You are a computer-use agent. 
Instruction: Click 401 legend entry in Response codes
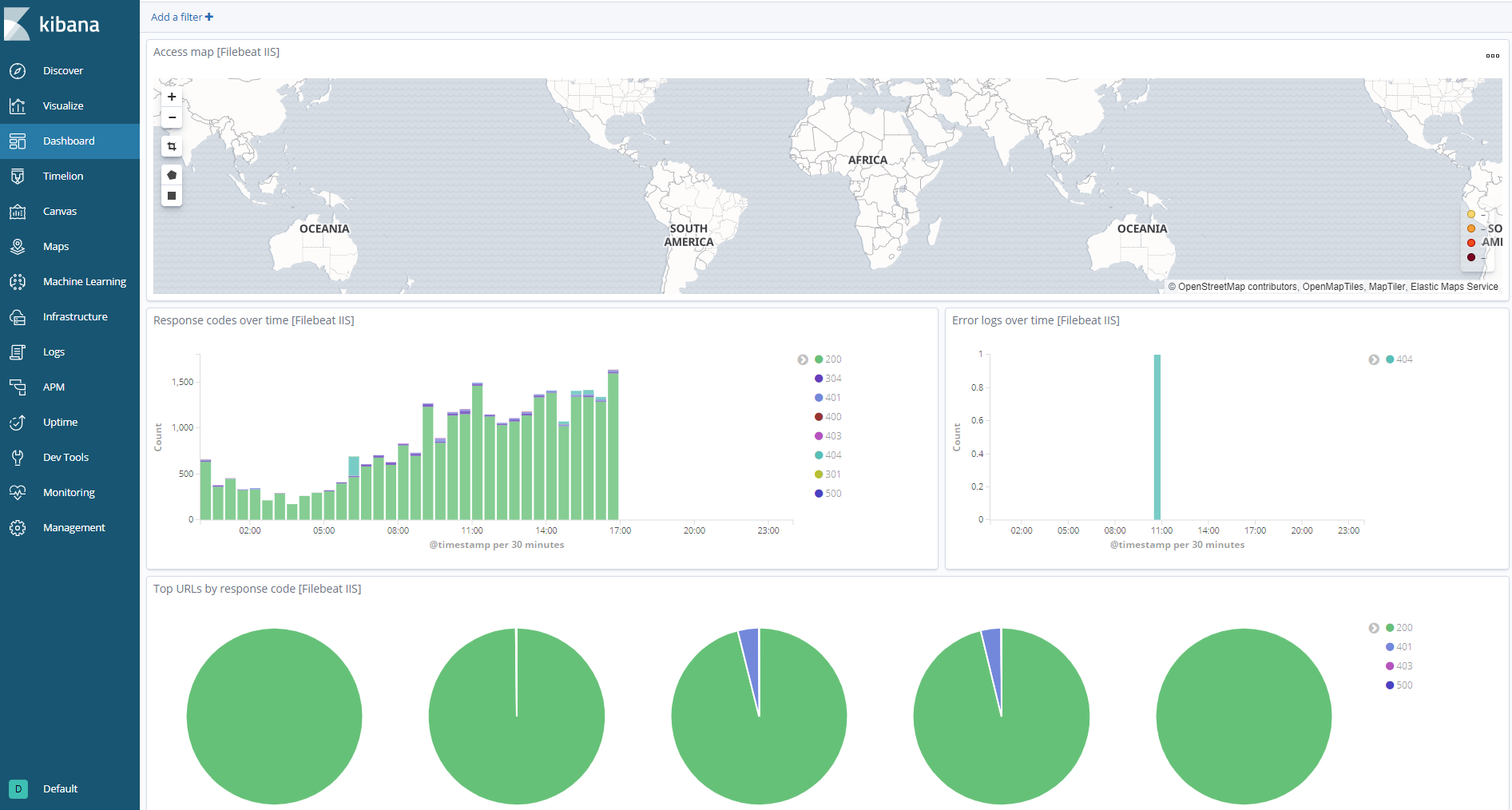[827, 398]
